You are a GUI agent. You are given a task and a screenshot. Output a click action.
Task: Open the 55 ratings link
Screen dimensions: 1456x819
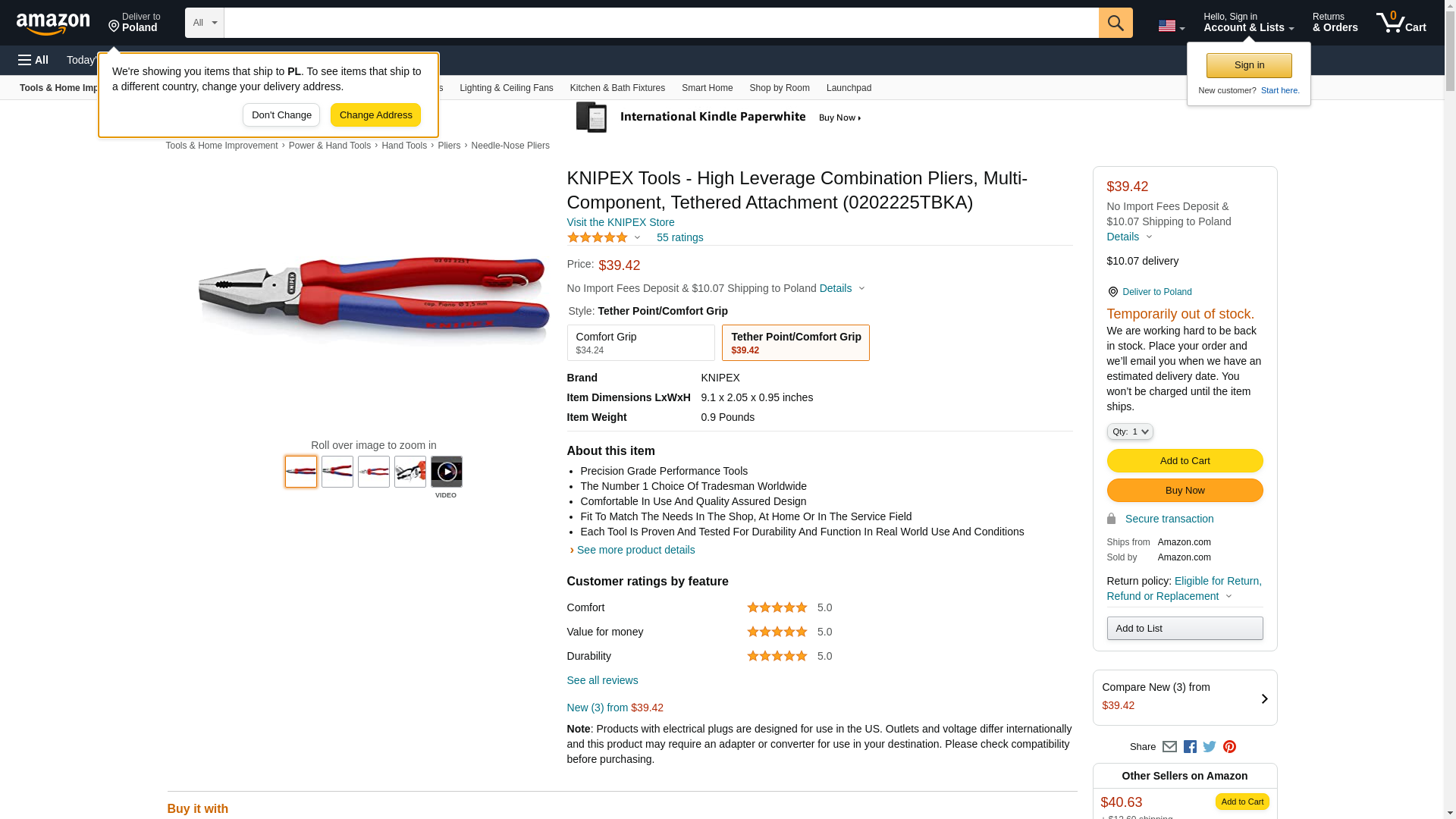tap(679, 237)
